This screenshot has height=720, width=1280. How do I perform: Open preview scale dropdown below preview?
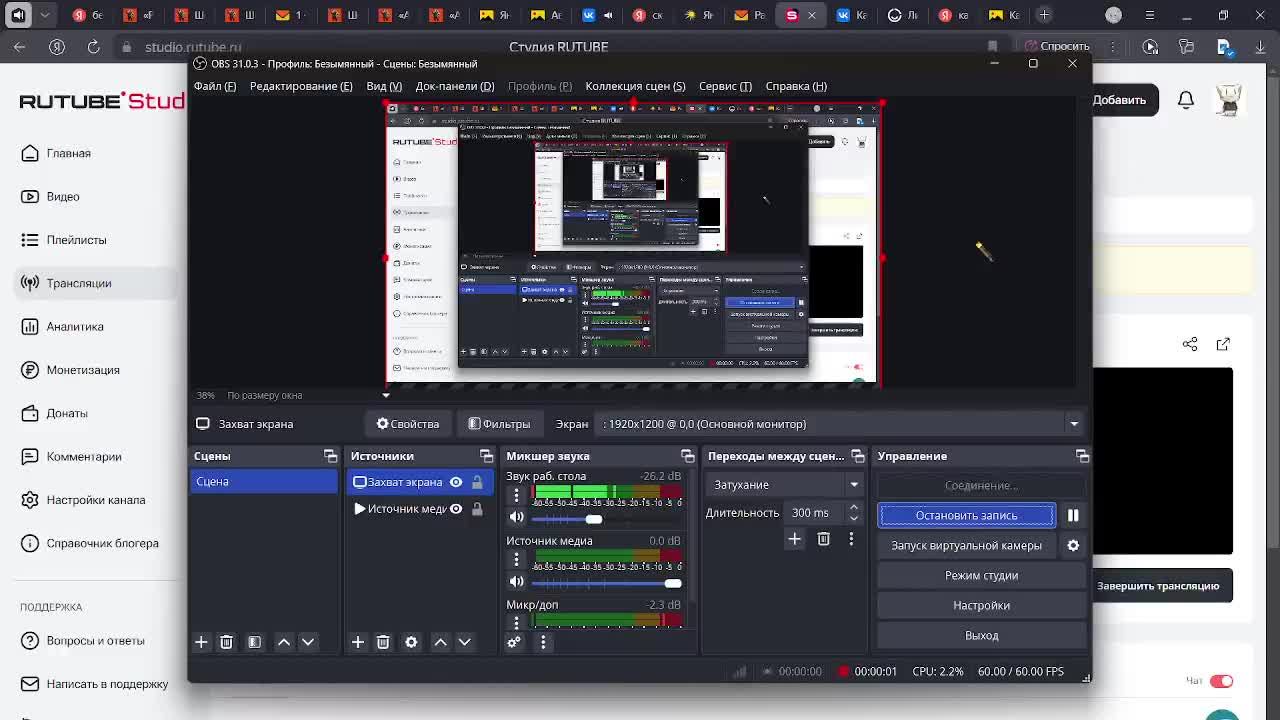tap(385, 395)
